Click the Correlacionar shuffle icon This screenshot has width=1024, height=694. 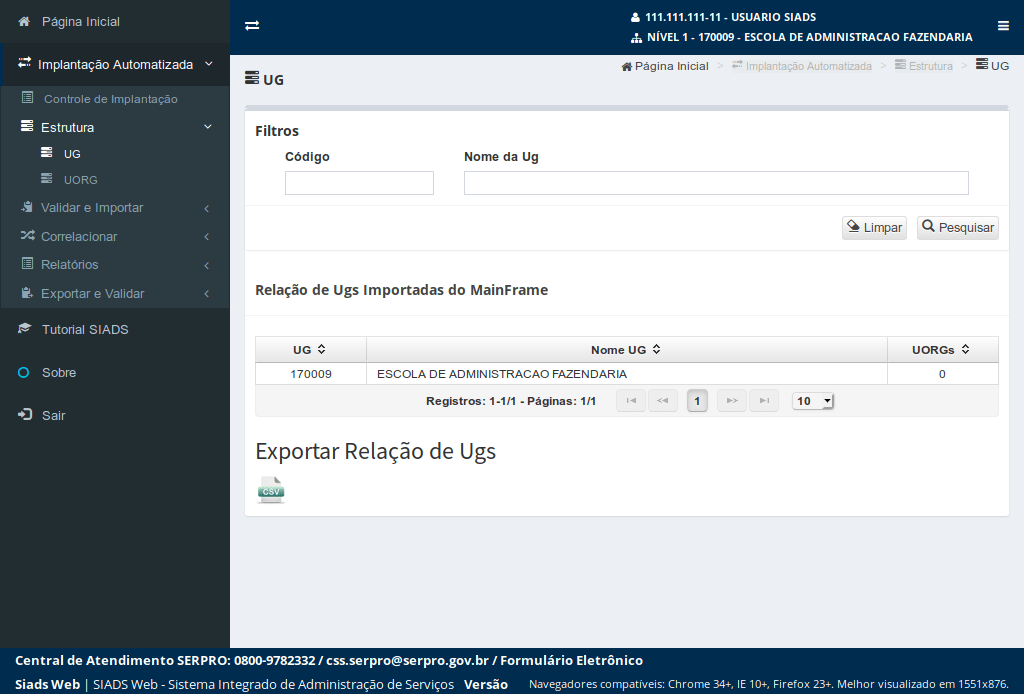tap(27, 235)
